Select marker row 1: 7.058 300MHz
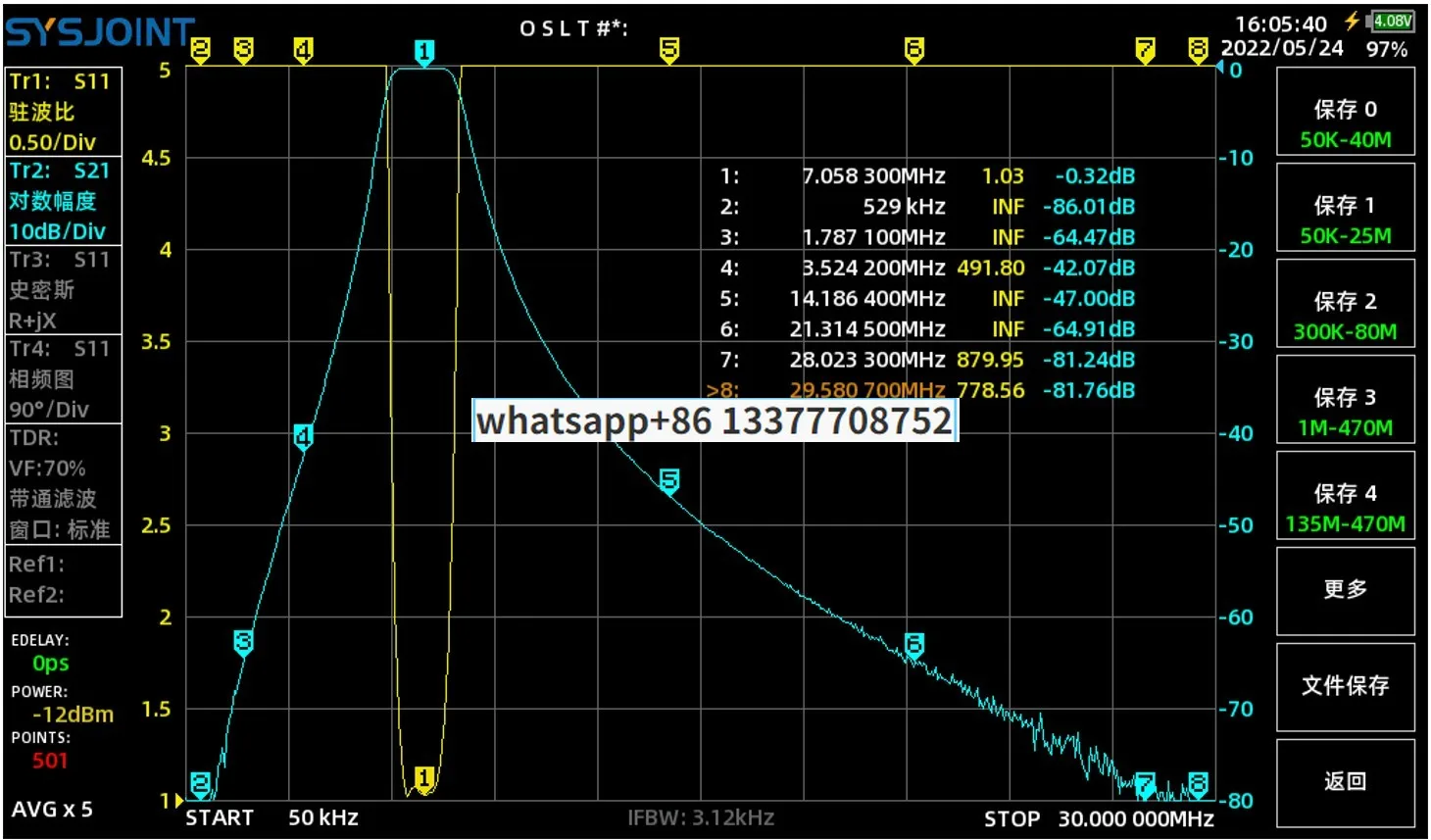Screen dimensions: 1431x840 [x=927, y=176]
